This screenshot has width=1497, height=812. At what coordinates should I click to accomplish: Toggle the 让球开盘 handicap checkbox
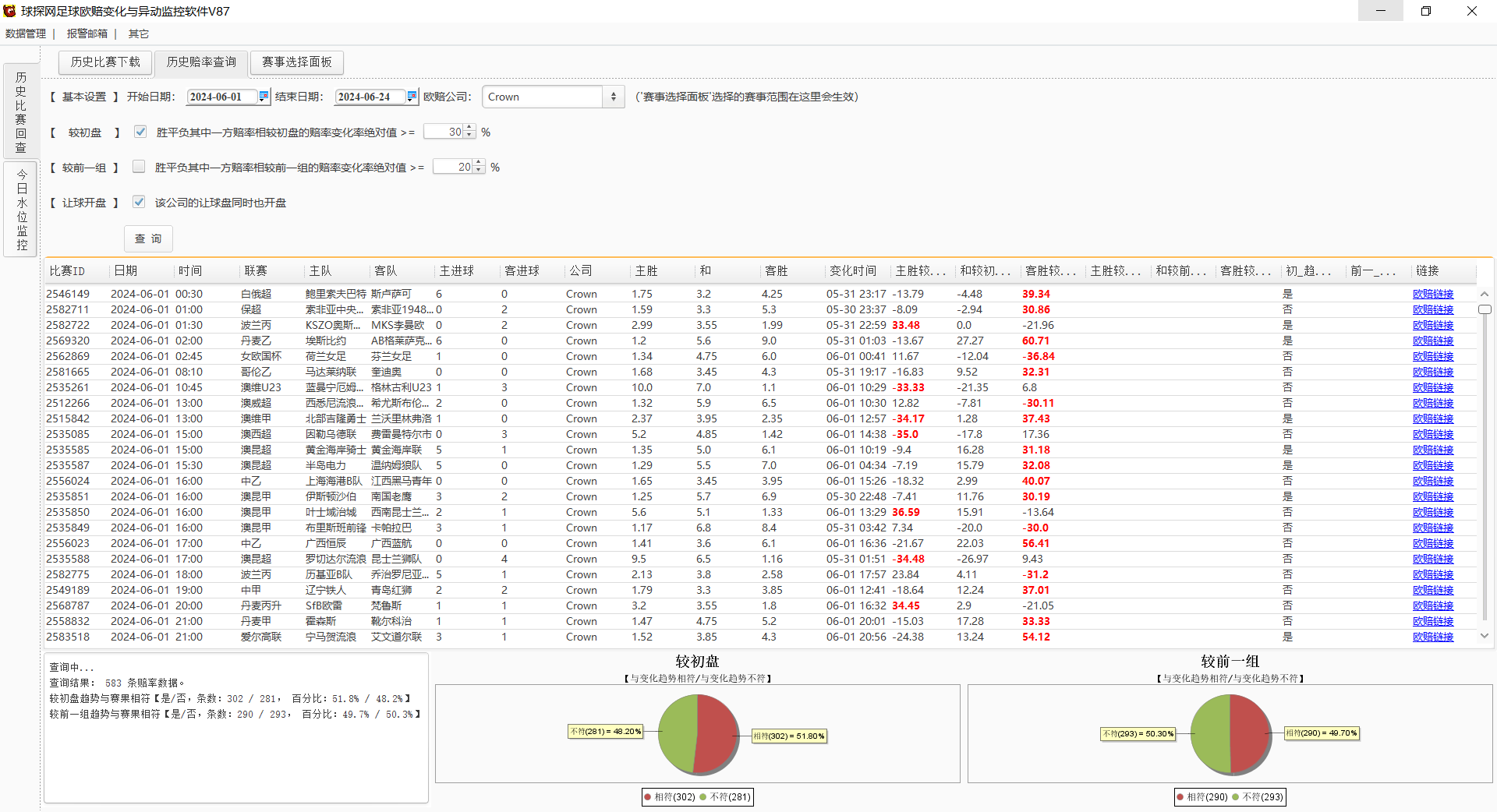(139, 202)
